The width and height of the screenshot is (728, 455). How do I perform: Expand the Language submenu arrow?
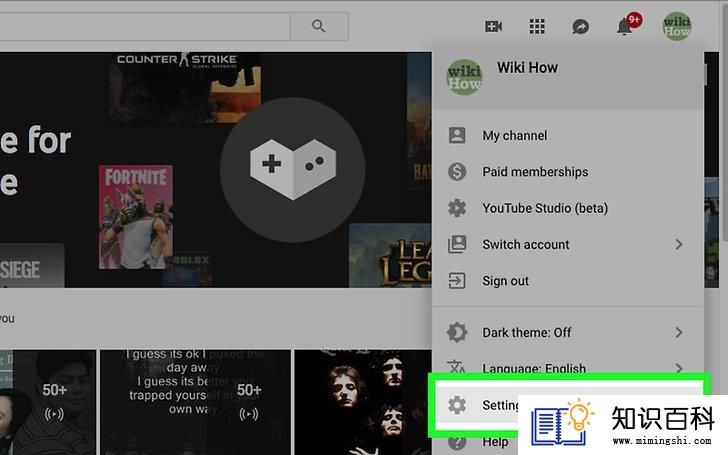pos(679,369)
